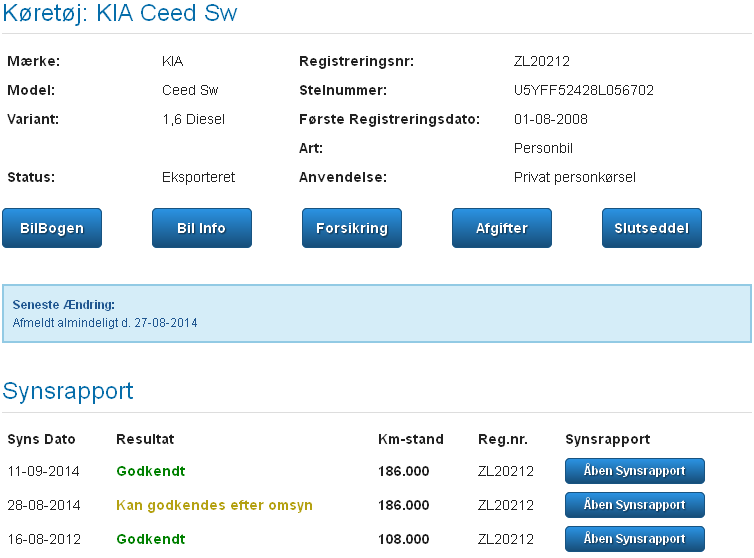754x558 pixels.
Task: Click the 'Stelnummer:' label
Action: coord(343,90)
